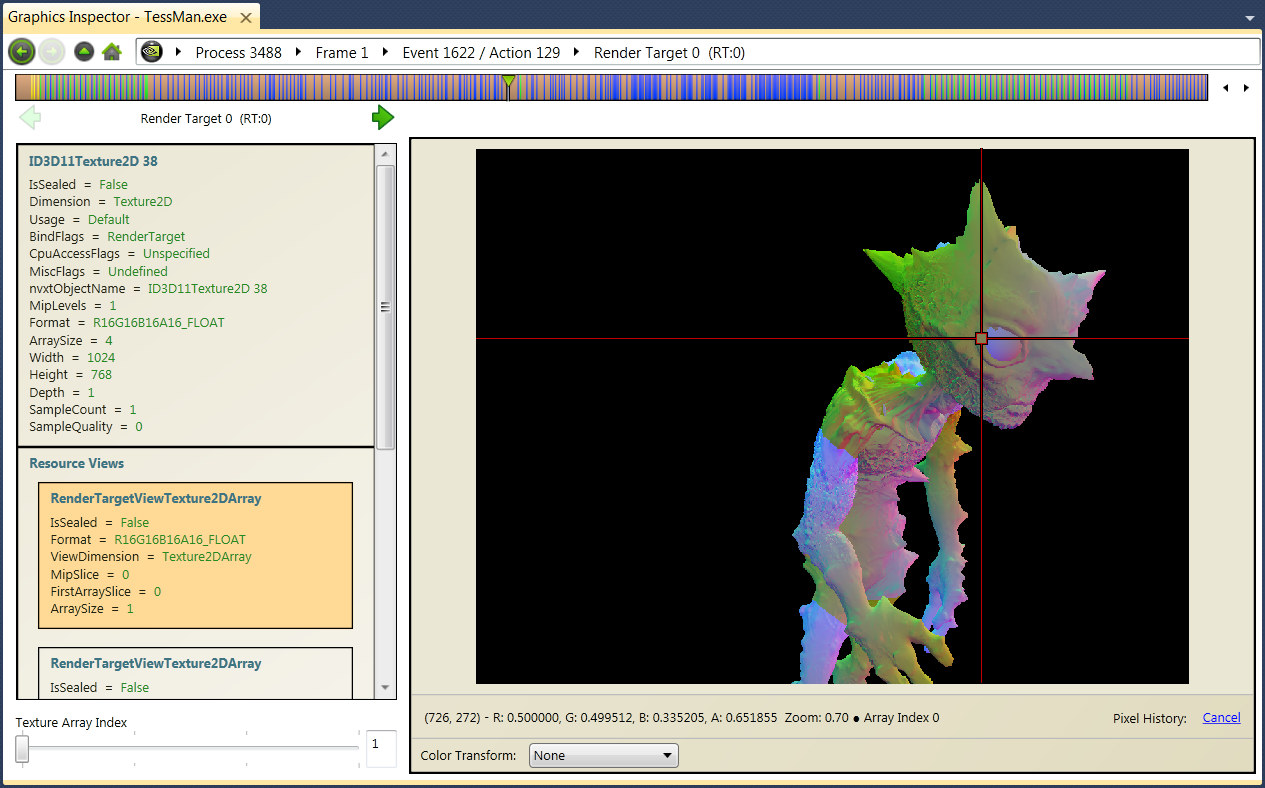
Task: Click the Up one level button
Action: click(x=84, y=52)
